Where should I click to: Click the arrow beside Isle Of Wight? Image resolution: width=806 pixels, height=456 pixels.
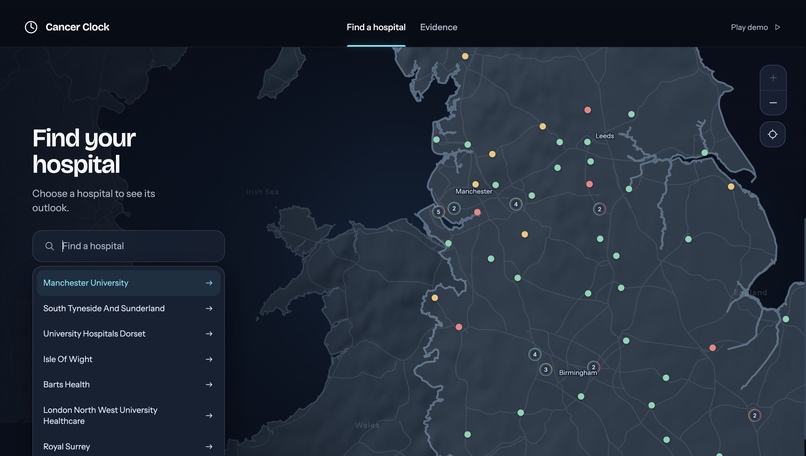click(x=209, y=359)
